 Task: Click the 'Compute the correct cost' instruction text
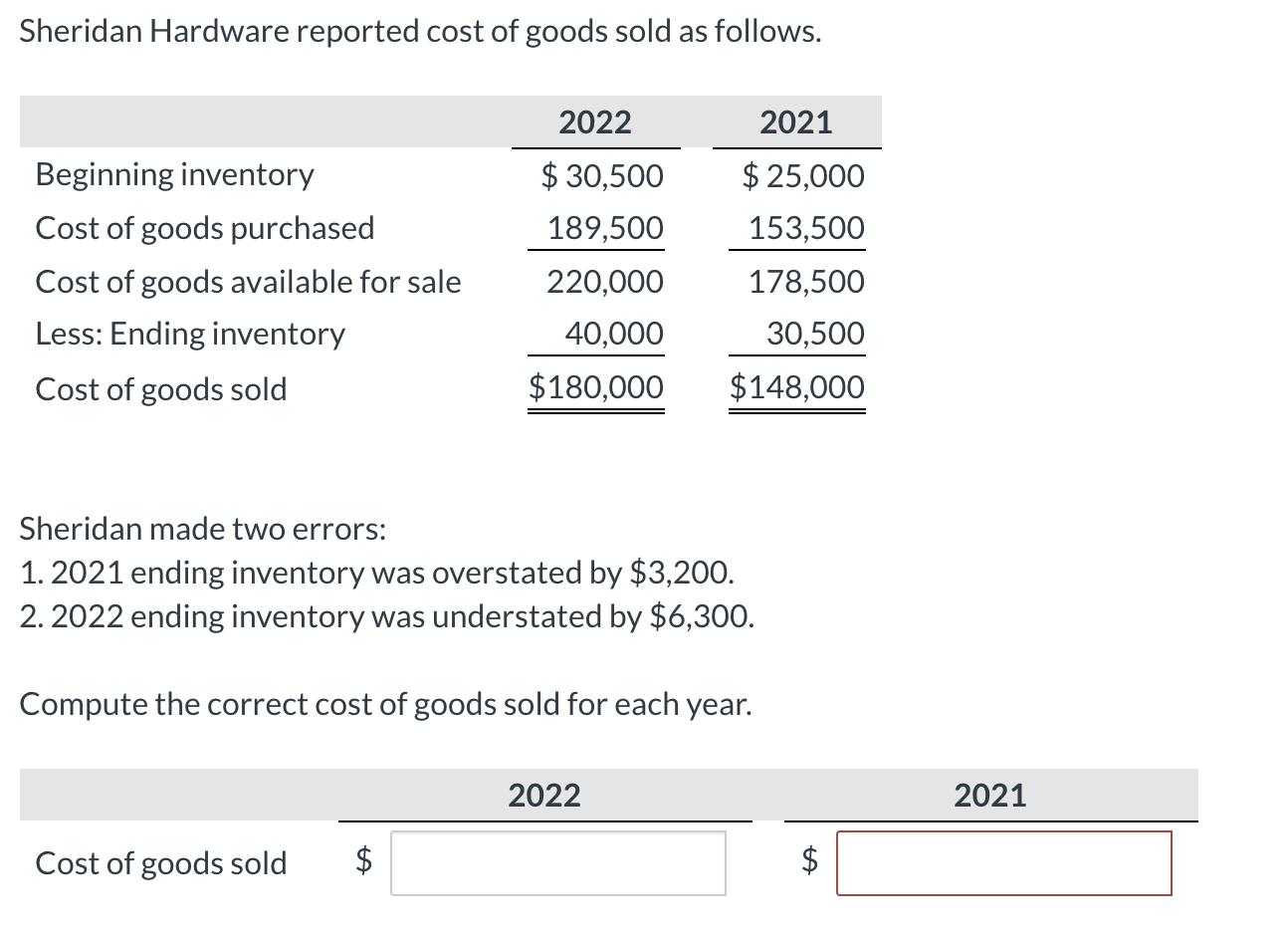pos(385,704)
